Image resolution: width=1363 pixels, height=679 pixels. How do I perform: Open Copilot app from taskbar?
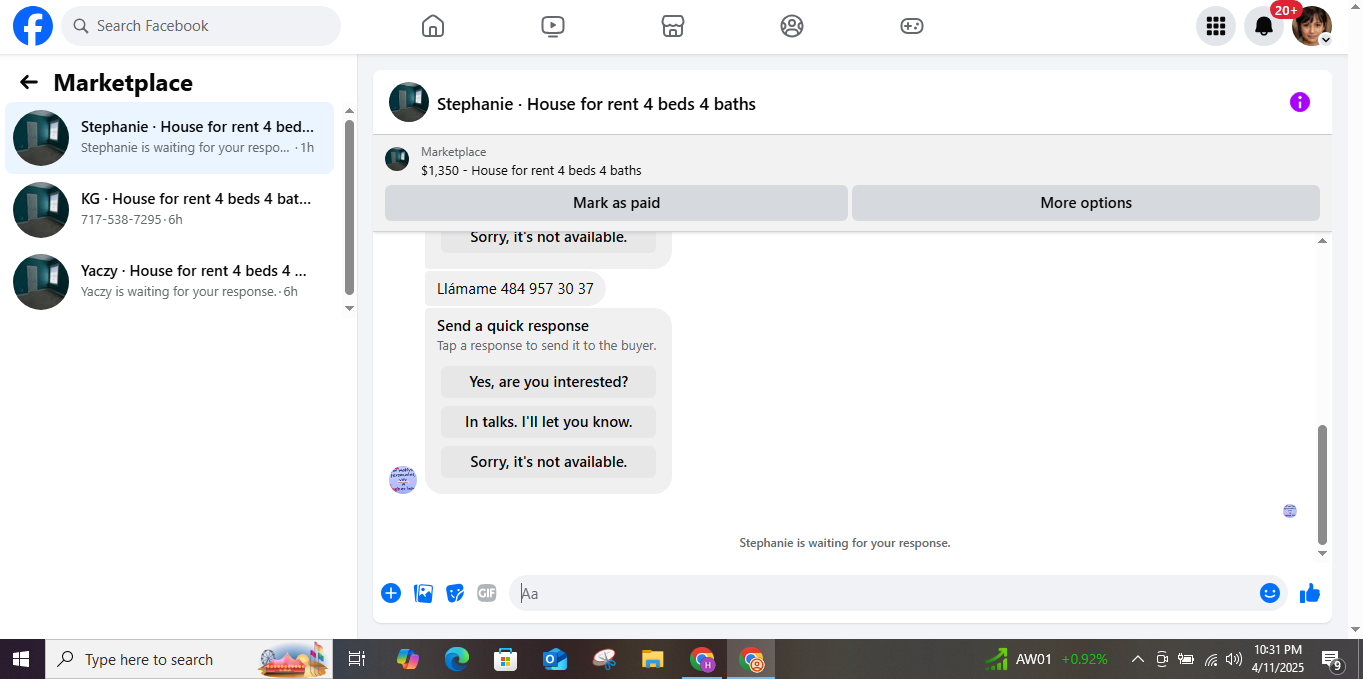tap(408, 659)
